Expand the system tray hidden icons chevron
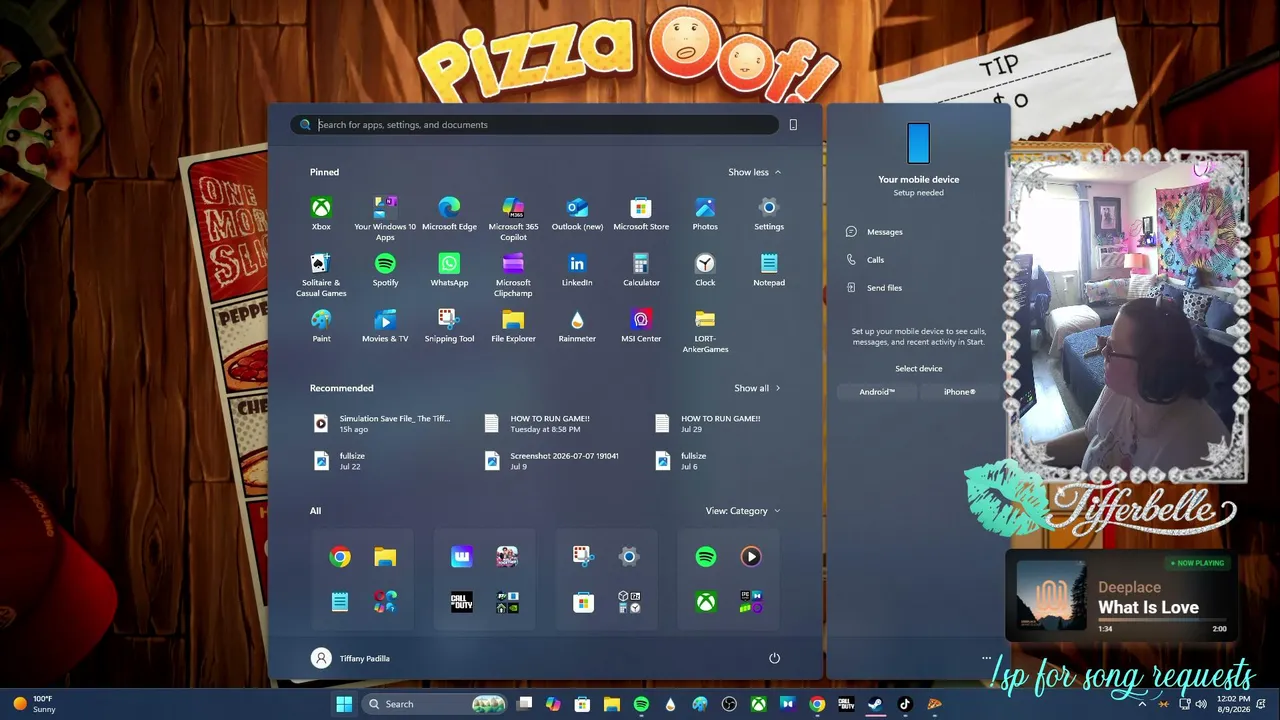1280x720 pixels. (x=1142, y=704)
